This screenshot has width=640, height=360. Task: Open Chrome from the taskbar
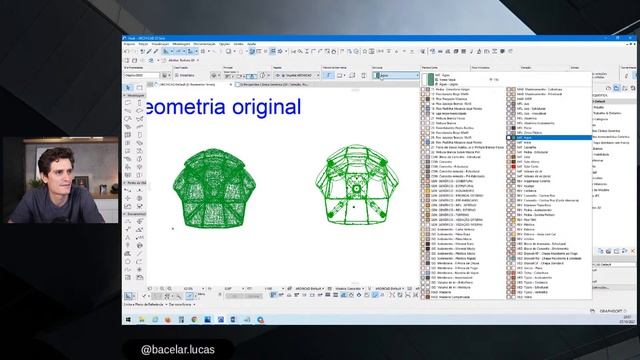point(194,320)
